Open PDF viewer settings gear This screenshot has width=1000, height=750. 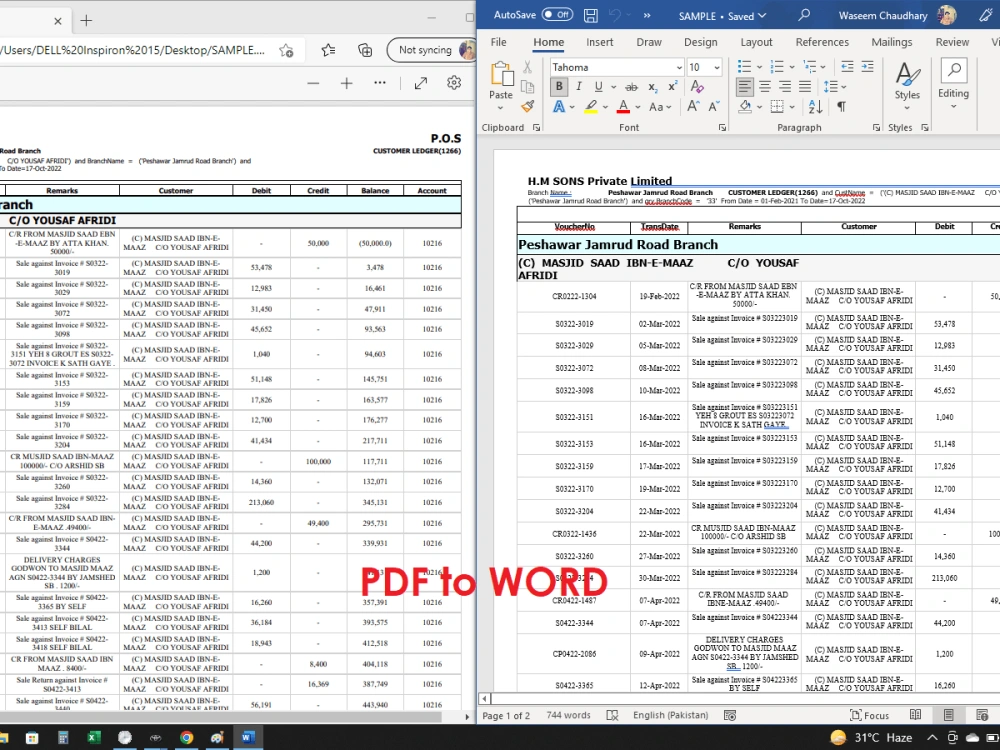click(454, 83)
